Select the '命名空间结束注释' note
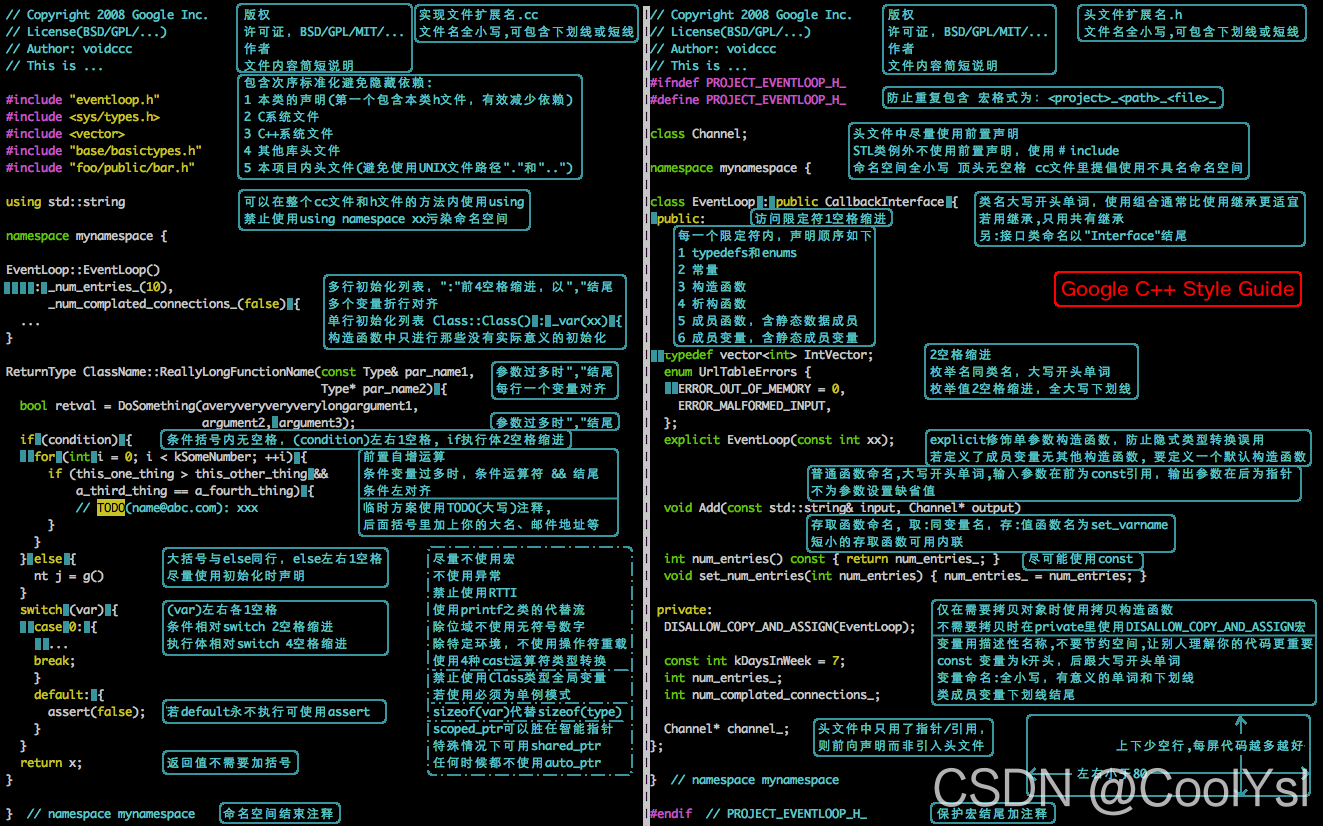 [280, 814]
